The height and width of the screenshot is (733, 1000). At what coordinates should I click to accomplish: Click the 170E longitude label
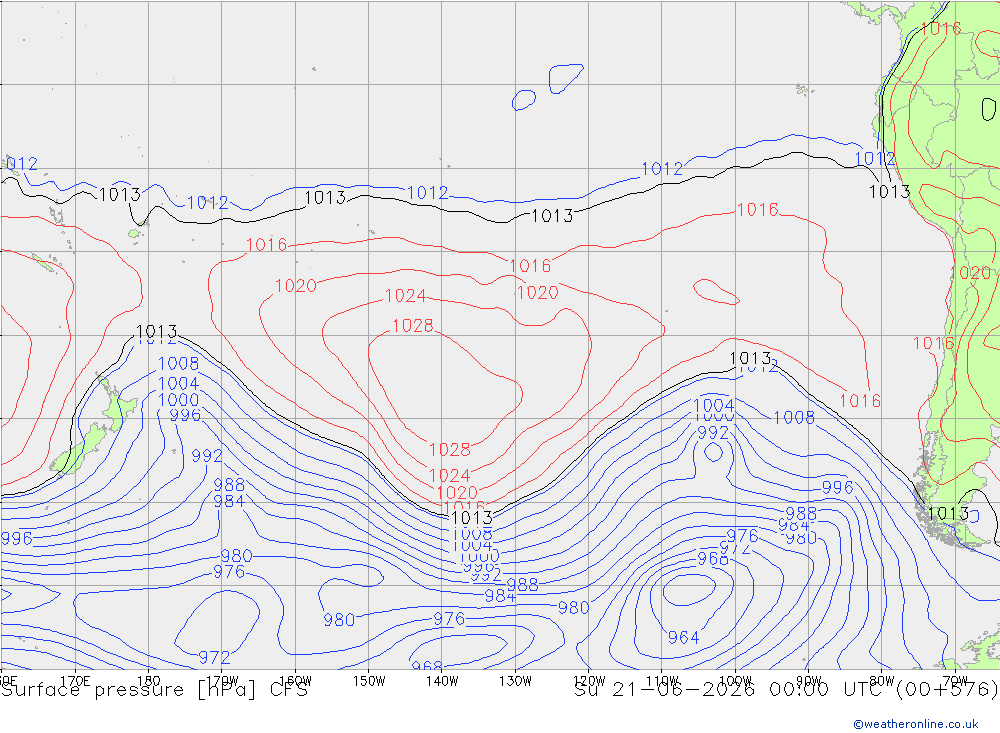tap(75, 681)
